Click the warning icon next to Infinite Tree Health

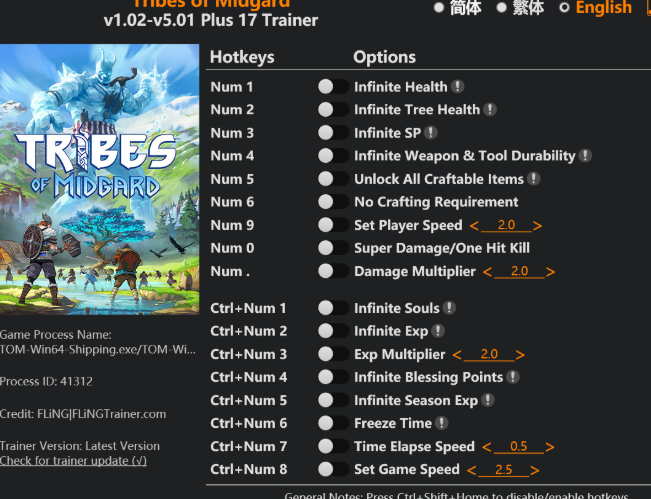point(490,110)
